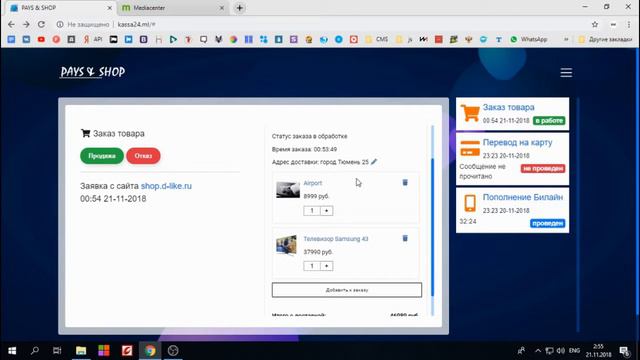Click the orange phone icon
The image size is (640, 360).
click(470, 203)
